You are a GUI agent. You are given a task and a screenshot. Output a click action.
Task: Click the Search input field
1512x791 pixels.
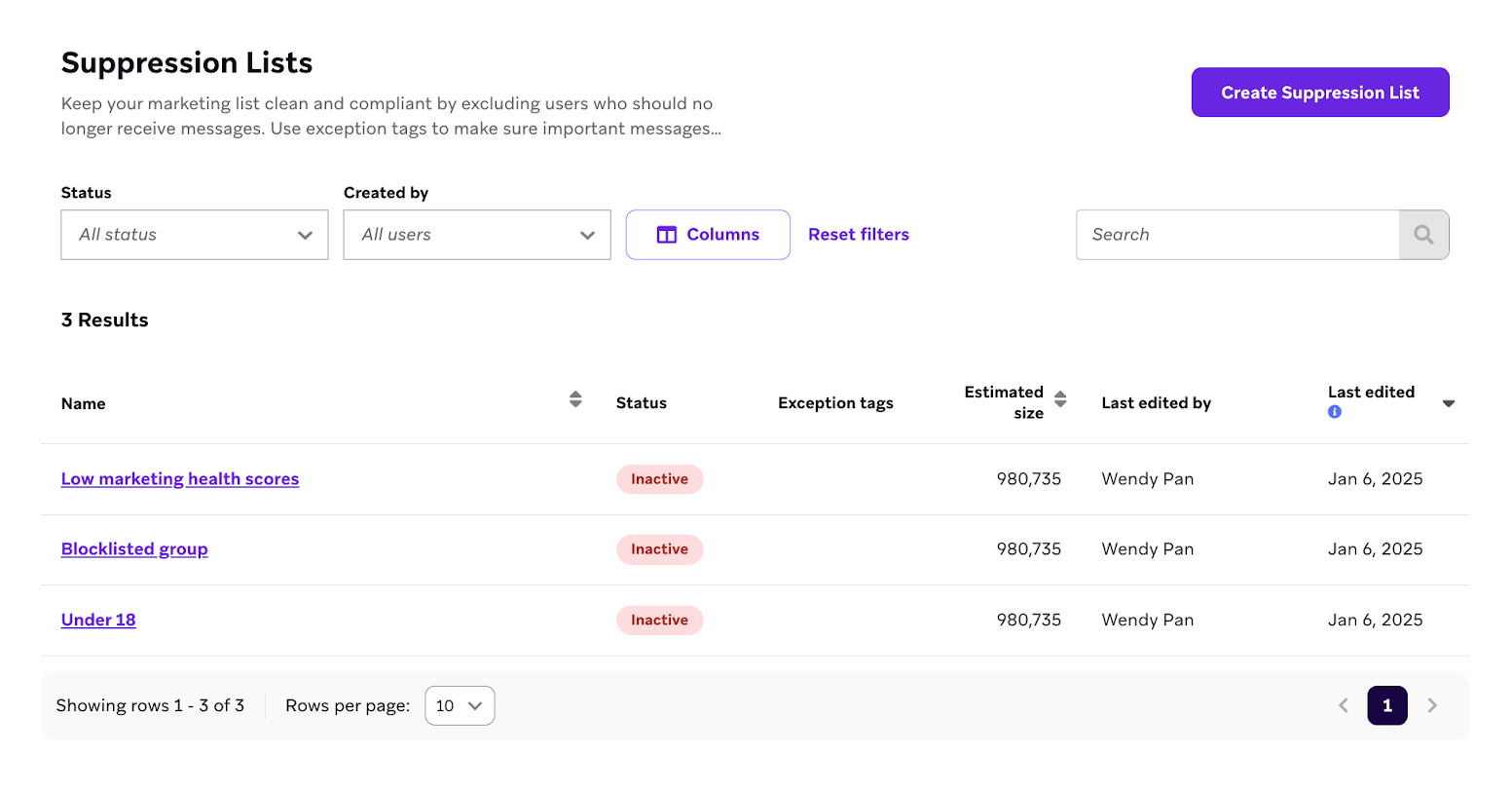(x=1237, y=235)
